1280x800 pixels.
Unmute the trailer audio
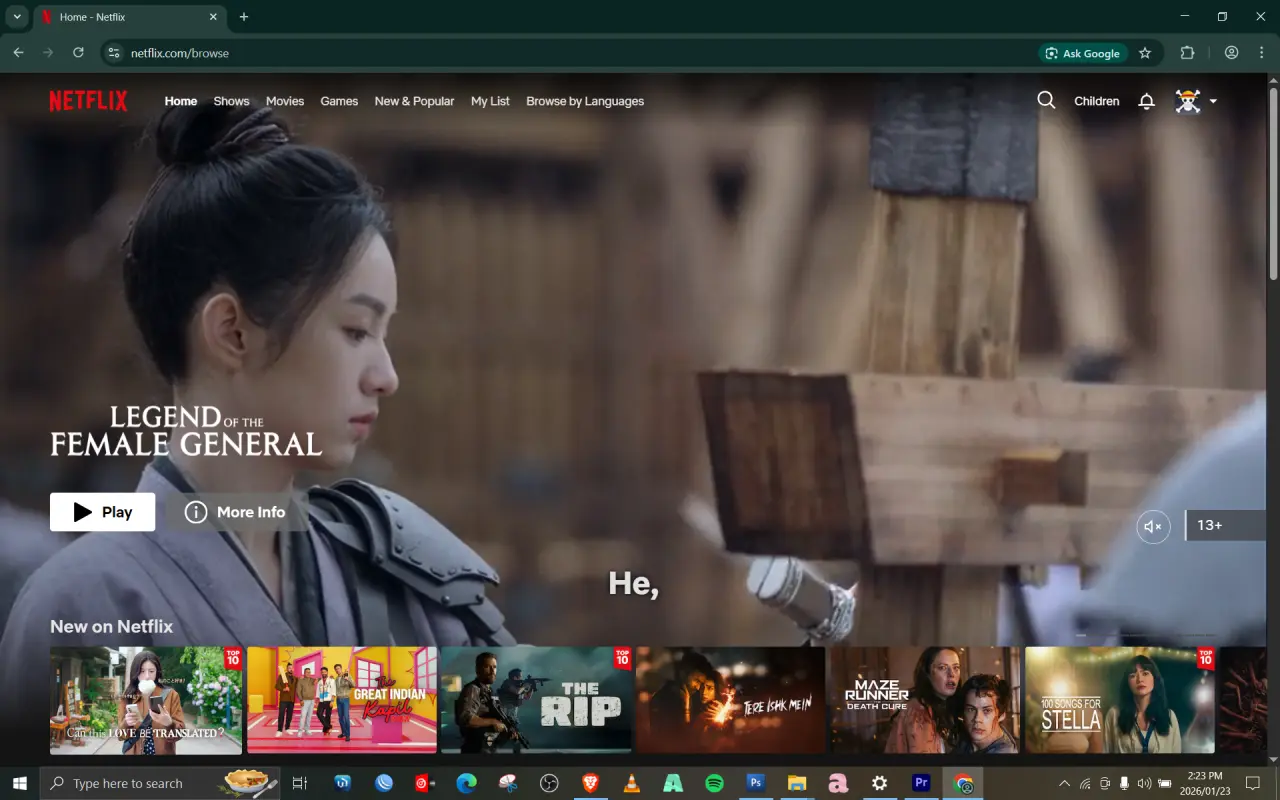point(1153,526)
